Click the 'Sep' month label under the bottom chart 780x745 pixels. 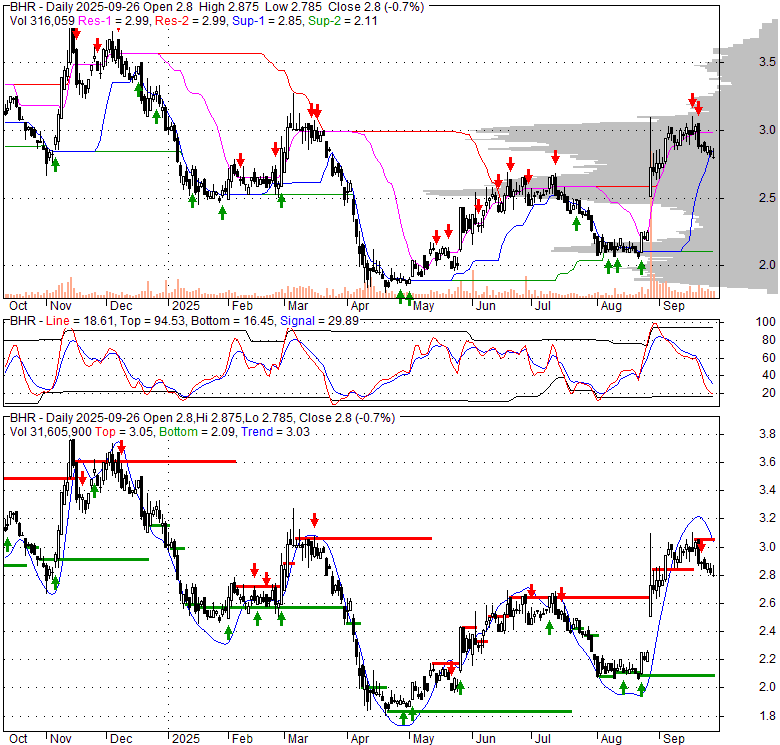click(x=674, y=739)
